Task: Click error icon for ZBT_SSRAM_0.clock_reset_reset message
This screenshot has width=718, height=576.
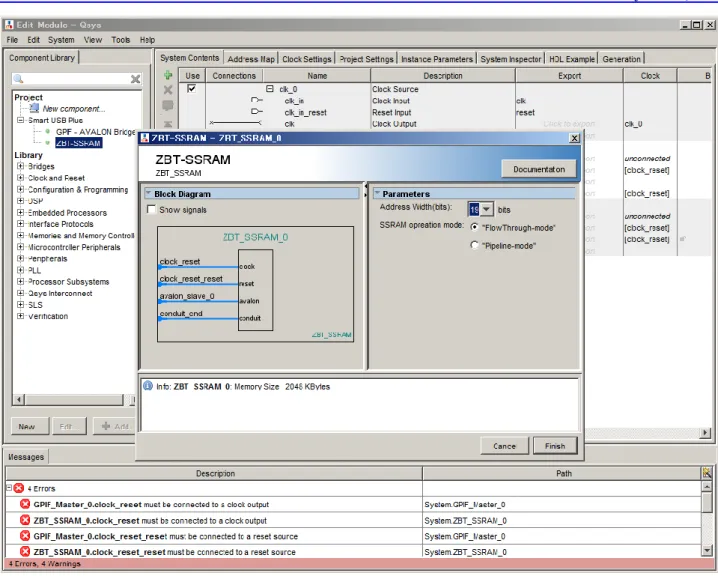Action: (x=25, y=552)
